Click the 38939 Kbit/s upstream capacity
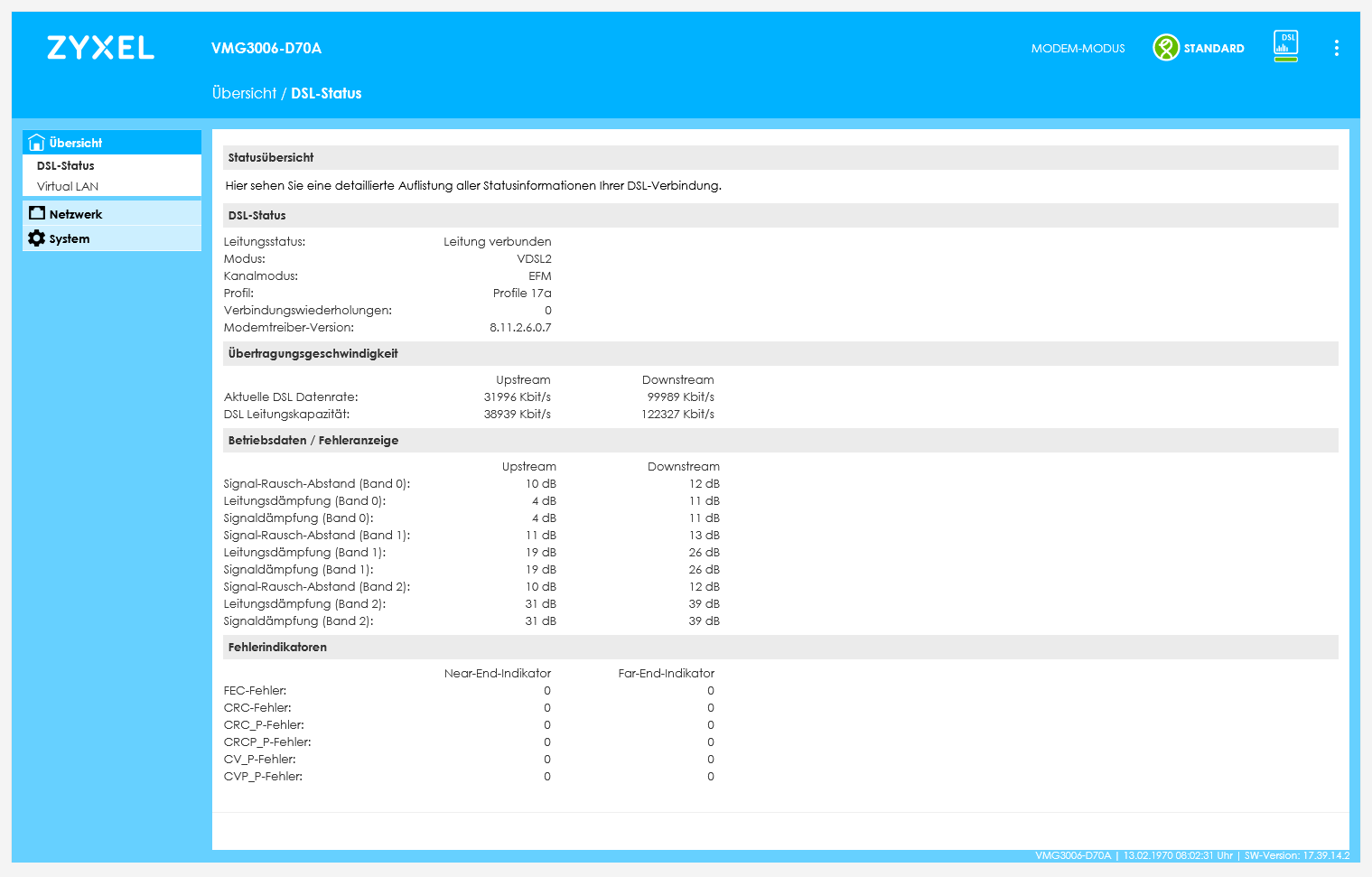 (x=517, y=415)
